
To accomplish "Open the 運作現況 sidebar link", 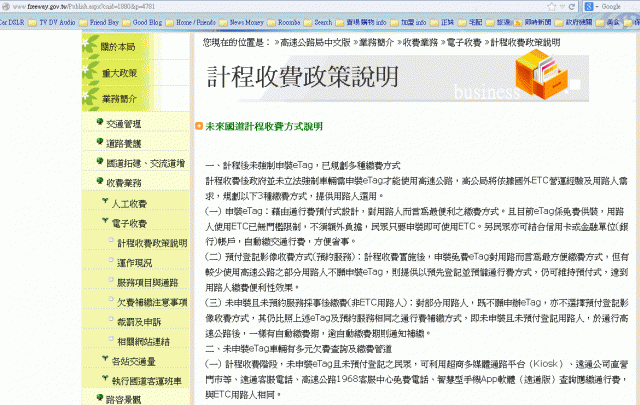I will 135,263.
